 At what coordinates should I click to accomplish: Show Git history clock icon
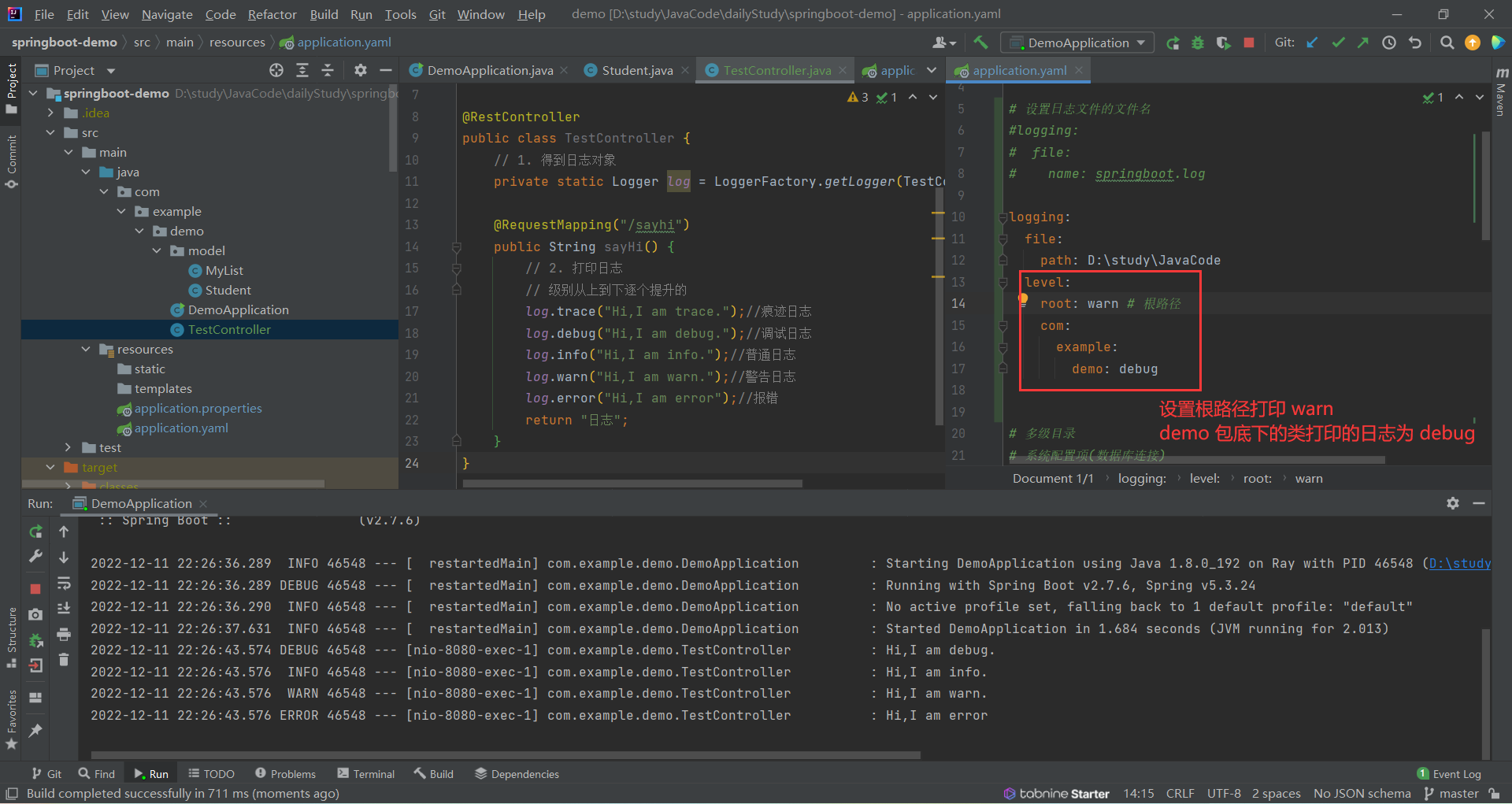[x=1389, y=43]
